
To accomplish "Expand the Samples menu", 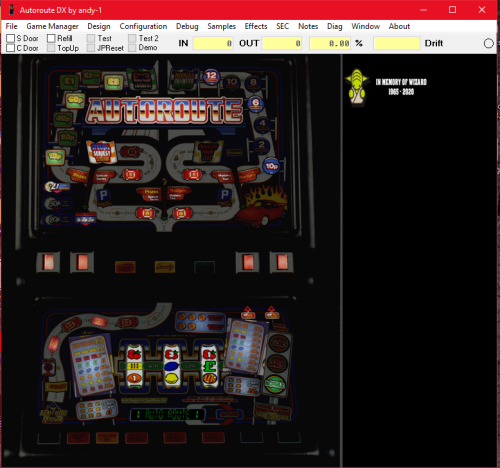I will [221, 26].
